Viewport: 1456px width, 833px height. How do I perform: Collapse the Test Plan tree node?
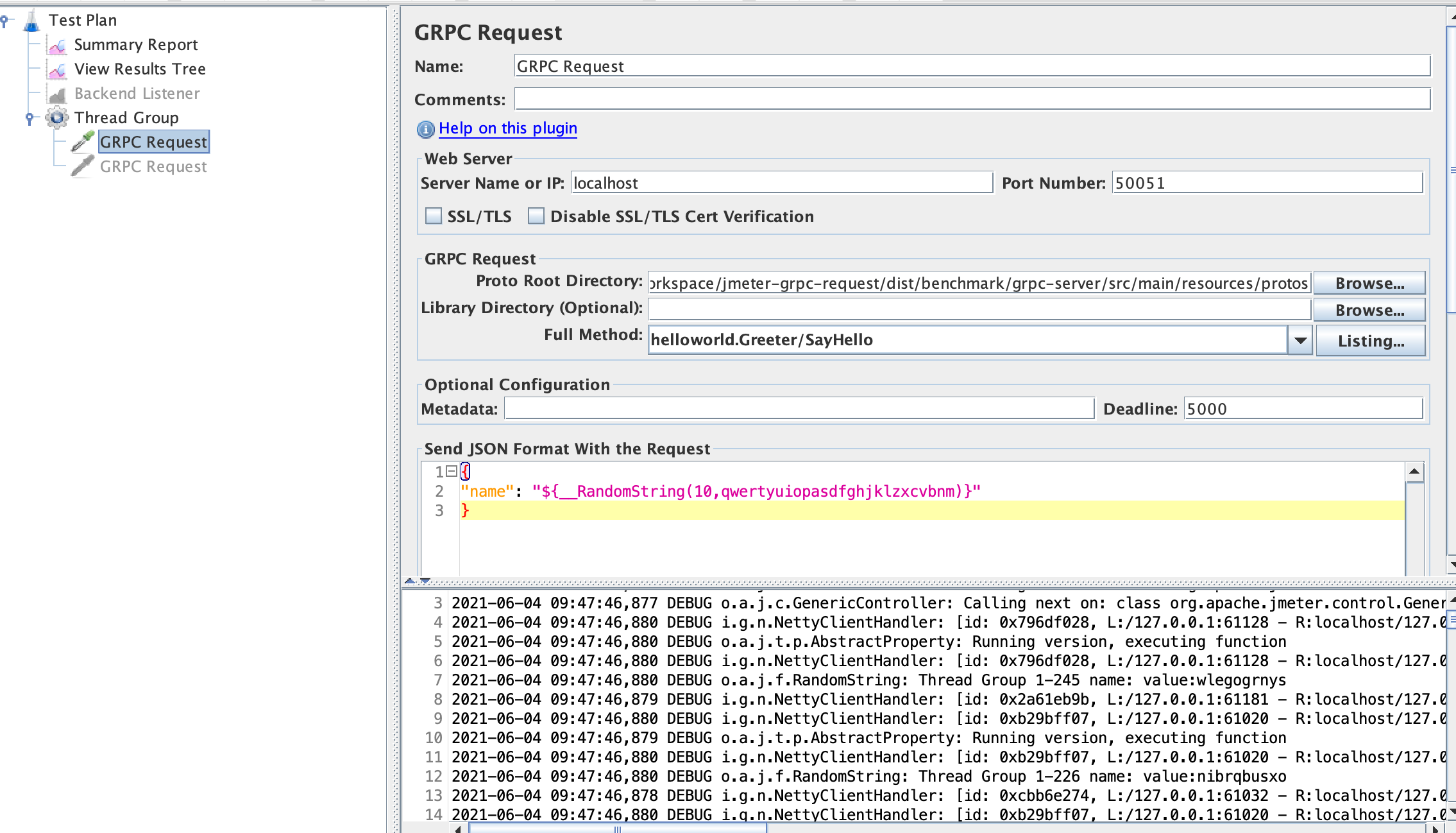click(x=4, y=21)
